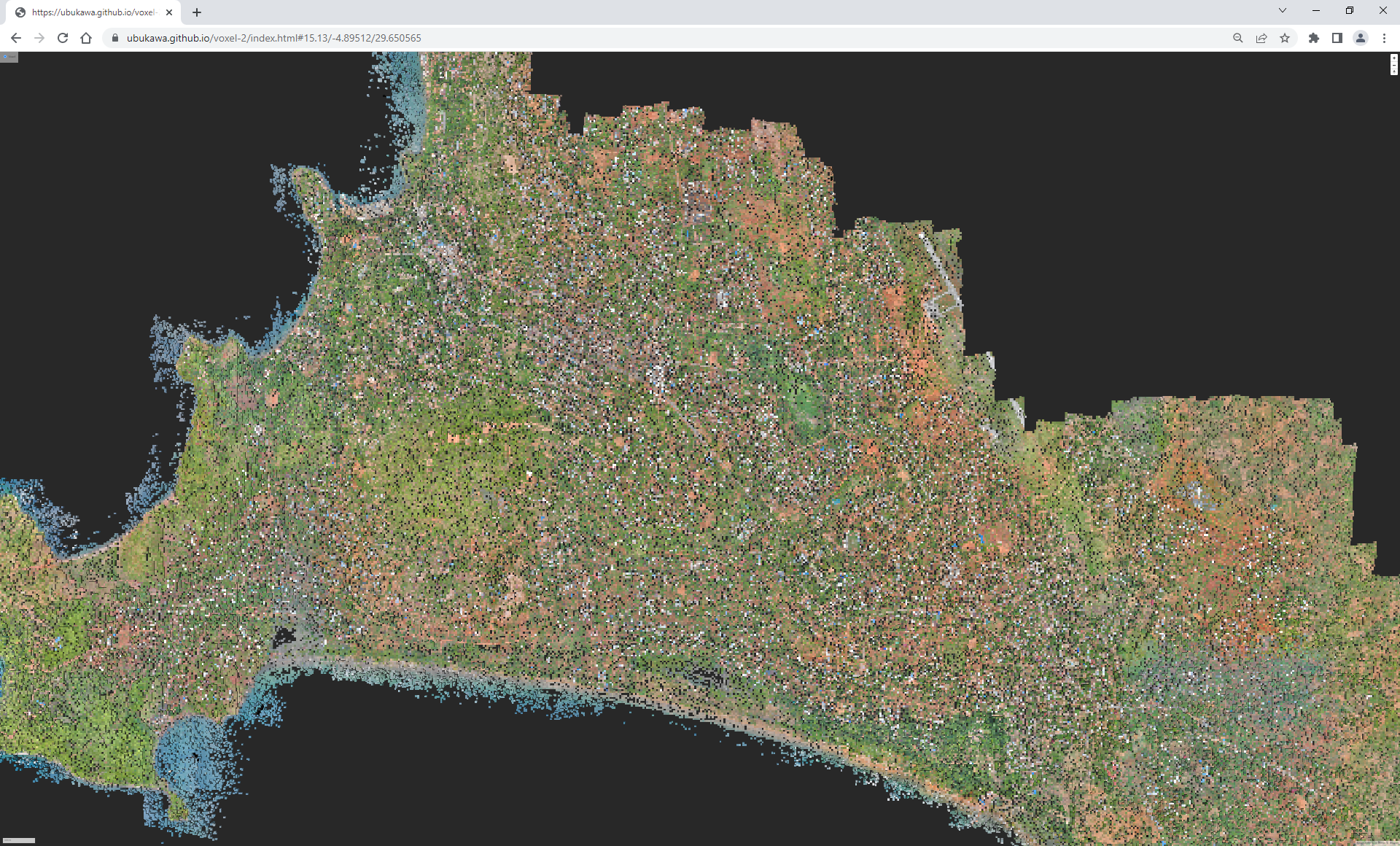Close the ubukawa.github.io voxel tab
Screen dimensions: 1400x846
coord(169,12)
